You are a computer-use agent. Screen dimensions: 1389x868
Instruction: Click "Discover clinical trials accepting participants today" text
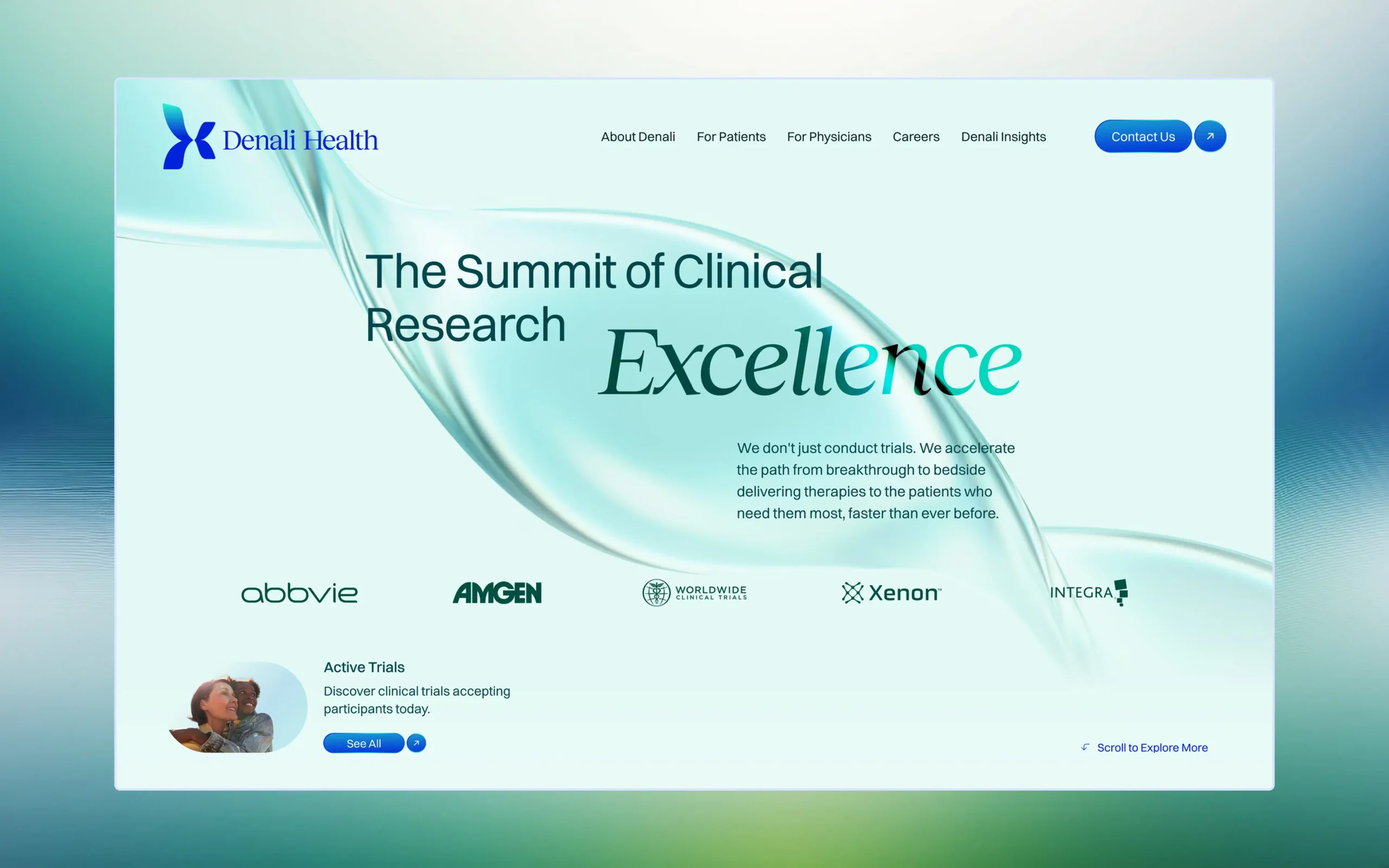click(x=417, y=700)
